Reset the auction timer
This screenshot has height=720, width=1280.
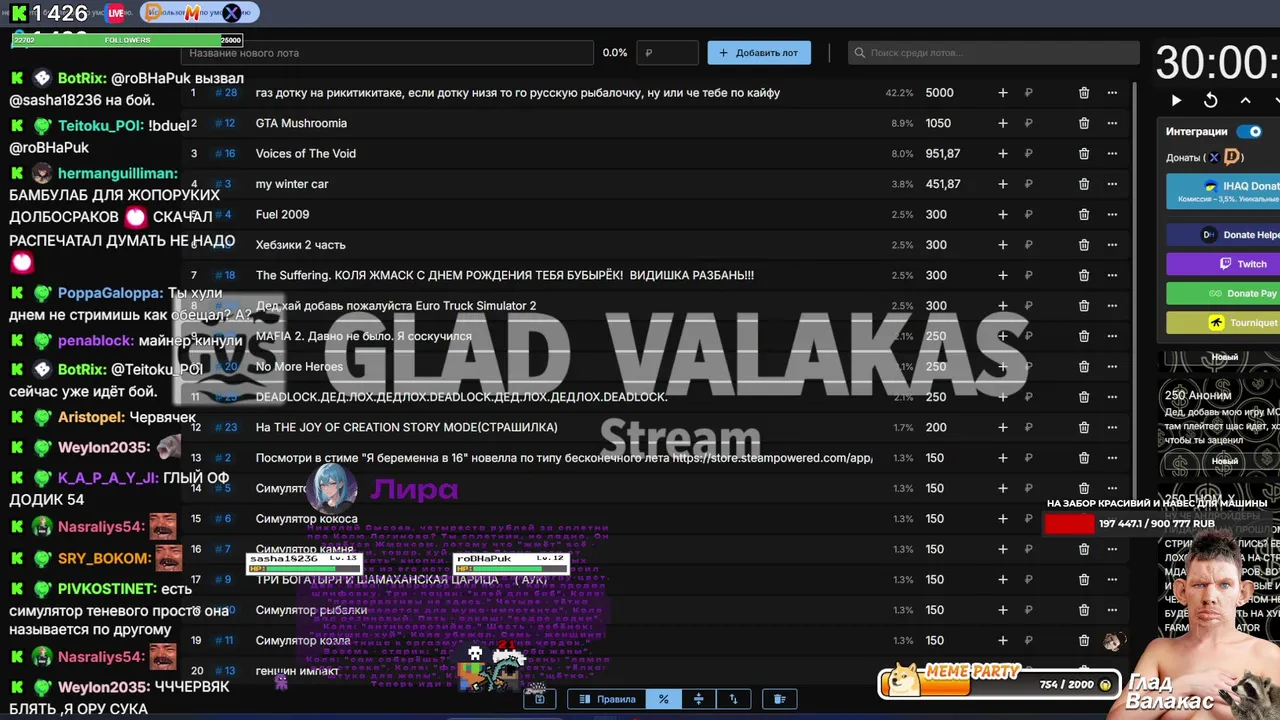(1210, 100)
